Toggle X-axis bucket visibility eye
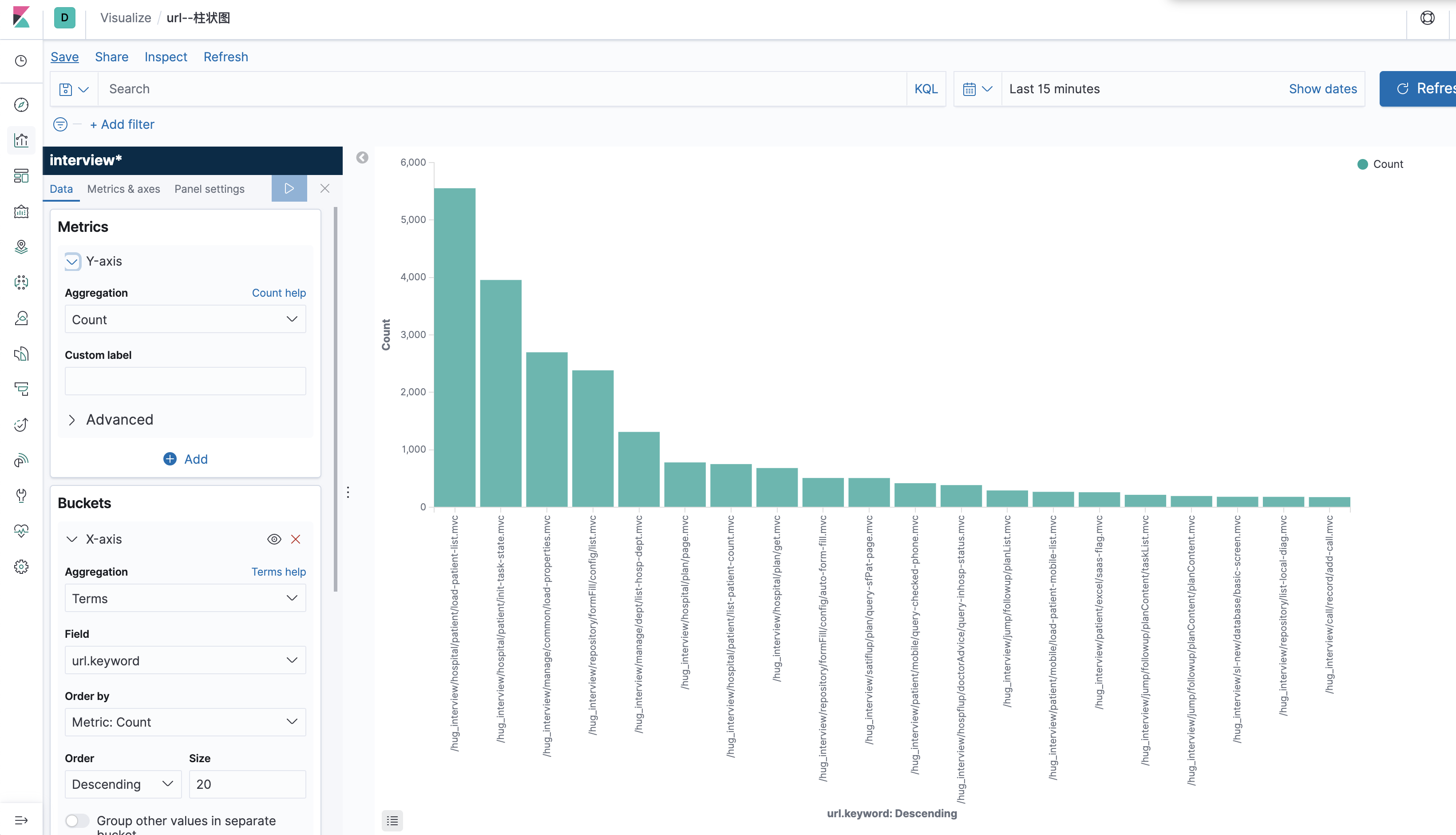The width and height of the screenshot is (1456, 835). point(274,539)
